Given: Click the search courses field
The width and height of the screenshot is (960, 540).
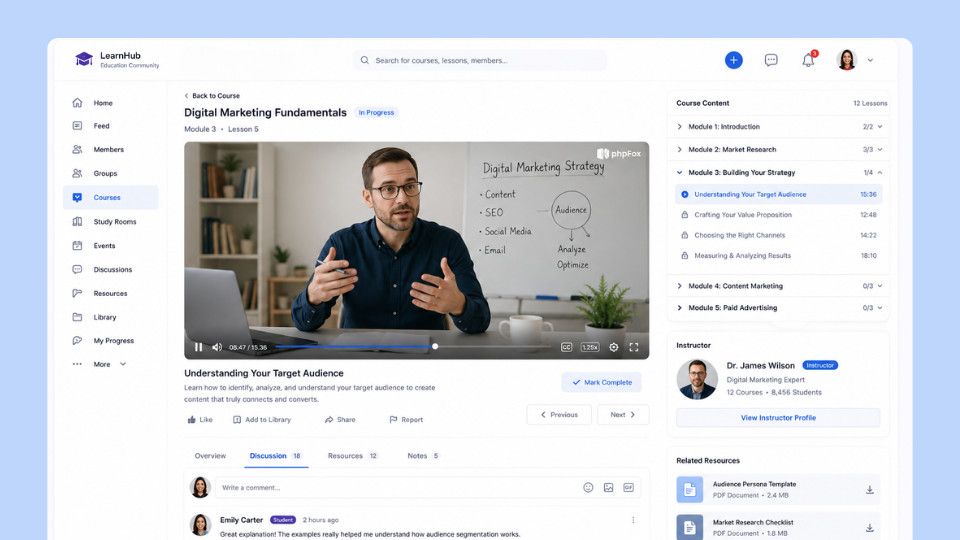Looking at the screenshot, I should tap(479, 60).
